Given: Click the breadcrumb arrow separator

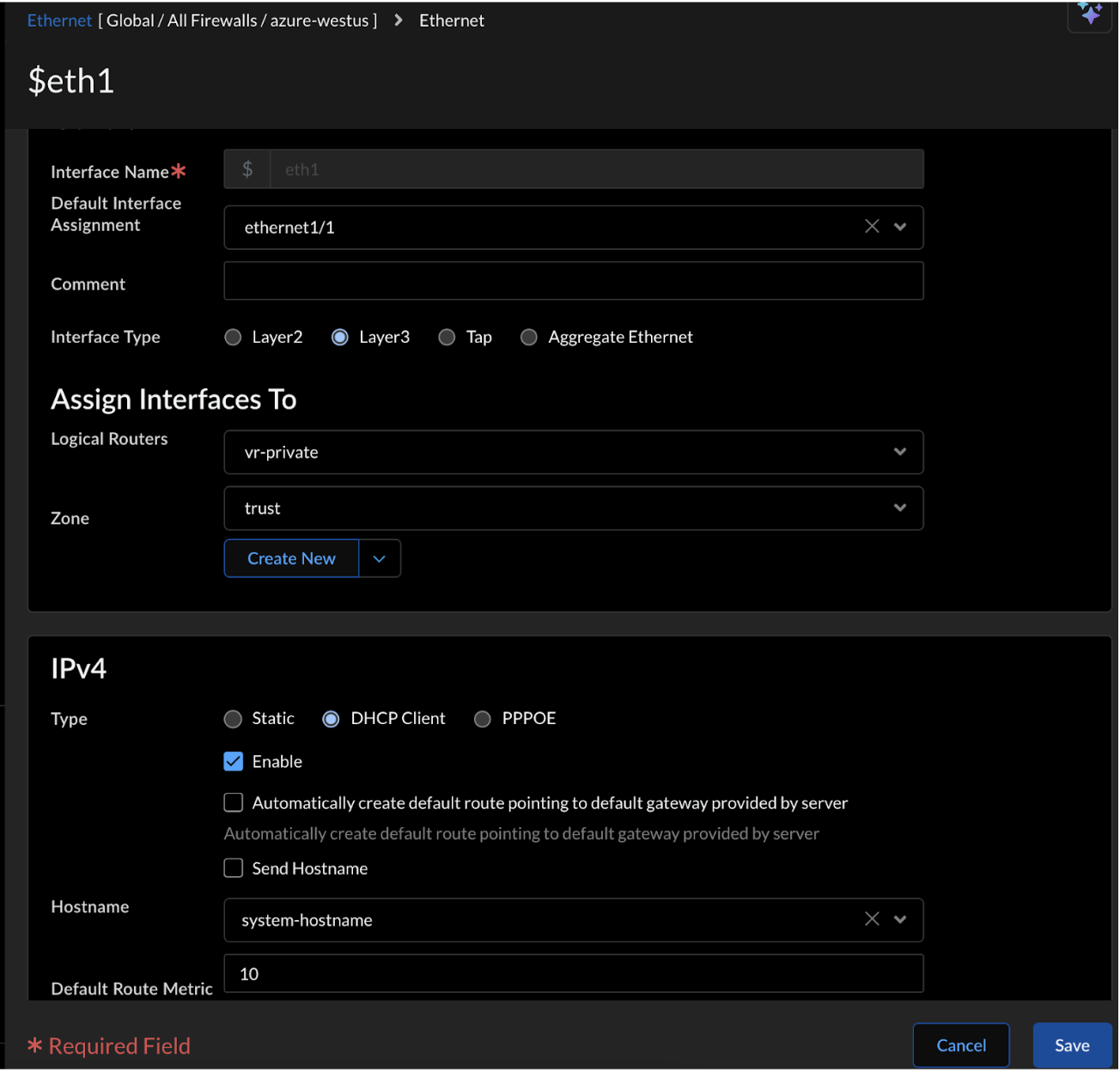Looking at the screenshot, I should (x=399, y=21).
